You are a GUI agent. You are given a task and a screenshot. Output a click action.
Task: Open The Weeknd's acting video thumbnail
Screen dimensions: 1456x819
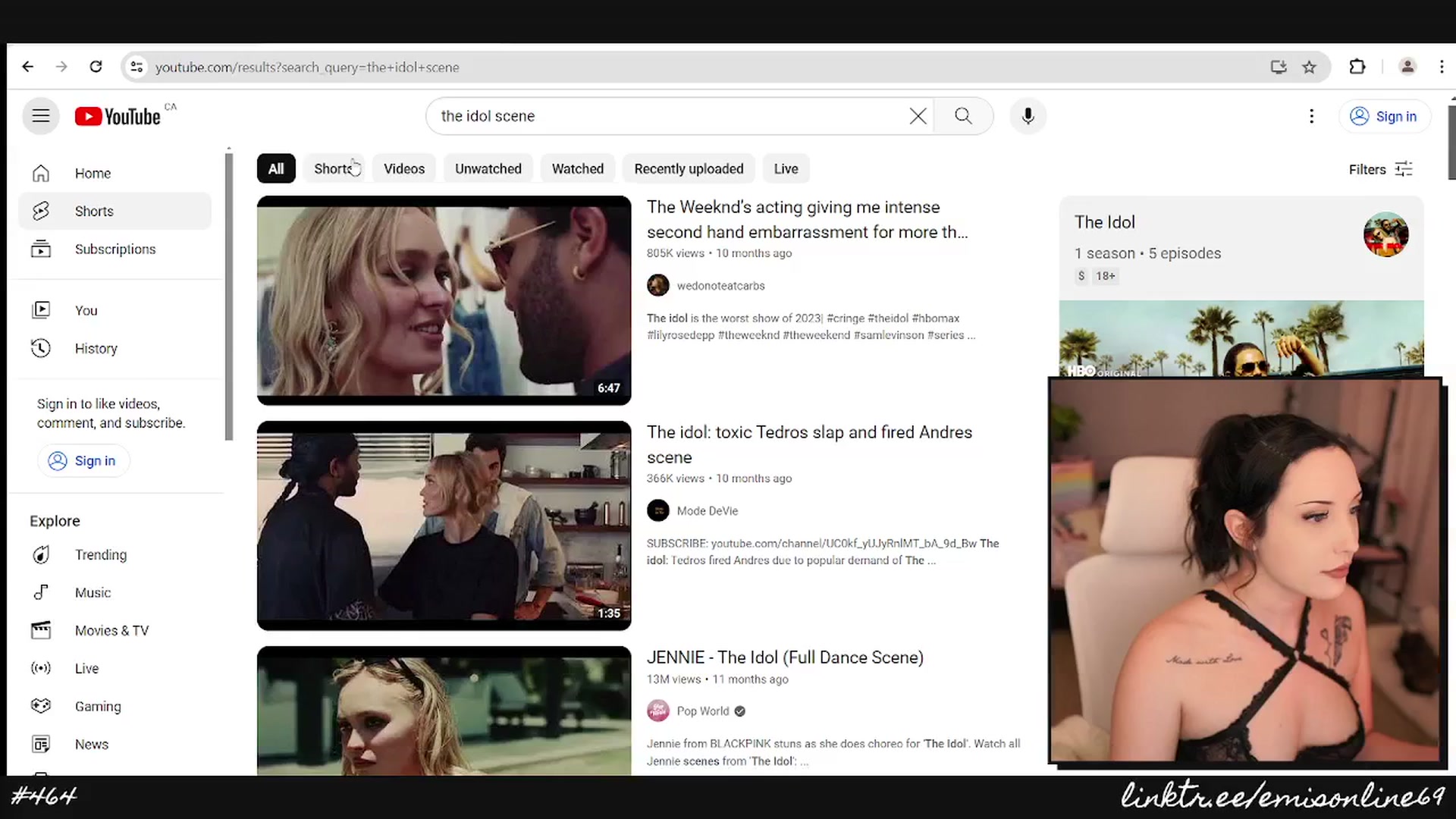tap(444, 300)
